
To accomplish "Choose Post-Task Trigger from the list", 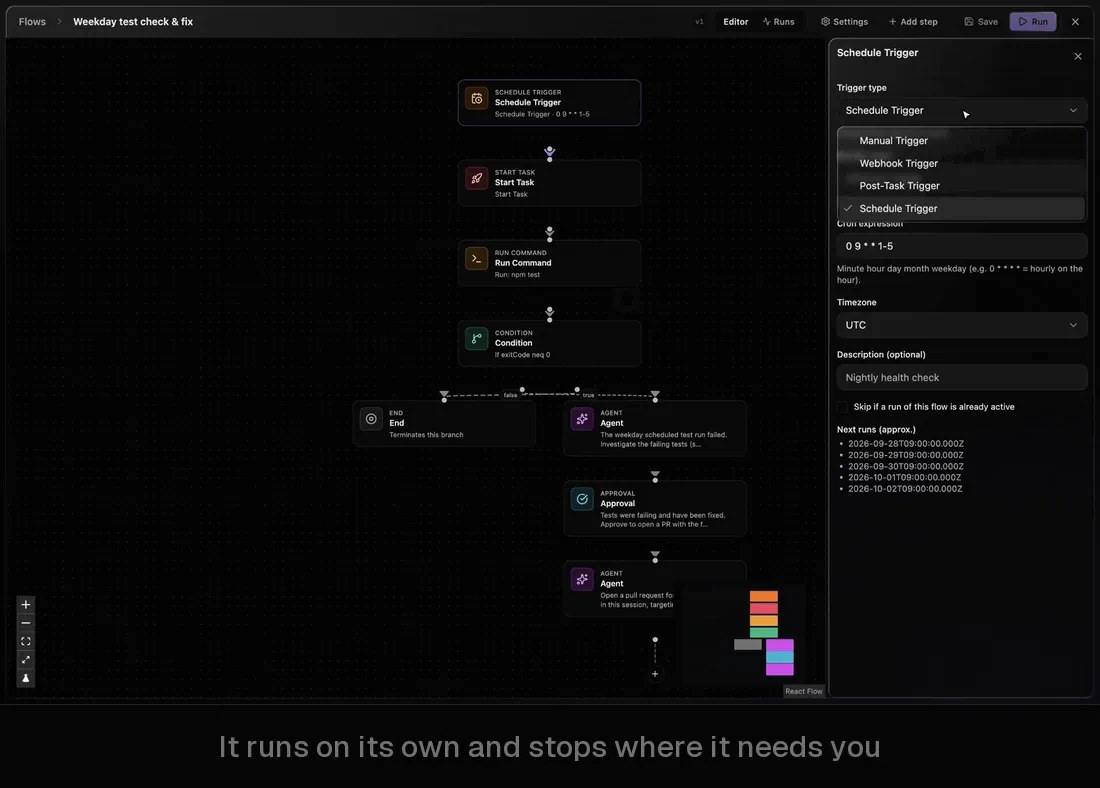I will pyautogui.click(x=961, y=185).
